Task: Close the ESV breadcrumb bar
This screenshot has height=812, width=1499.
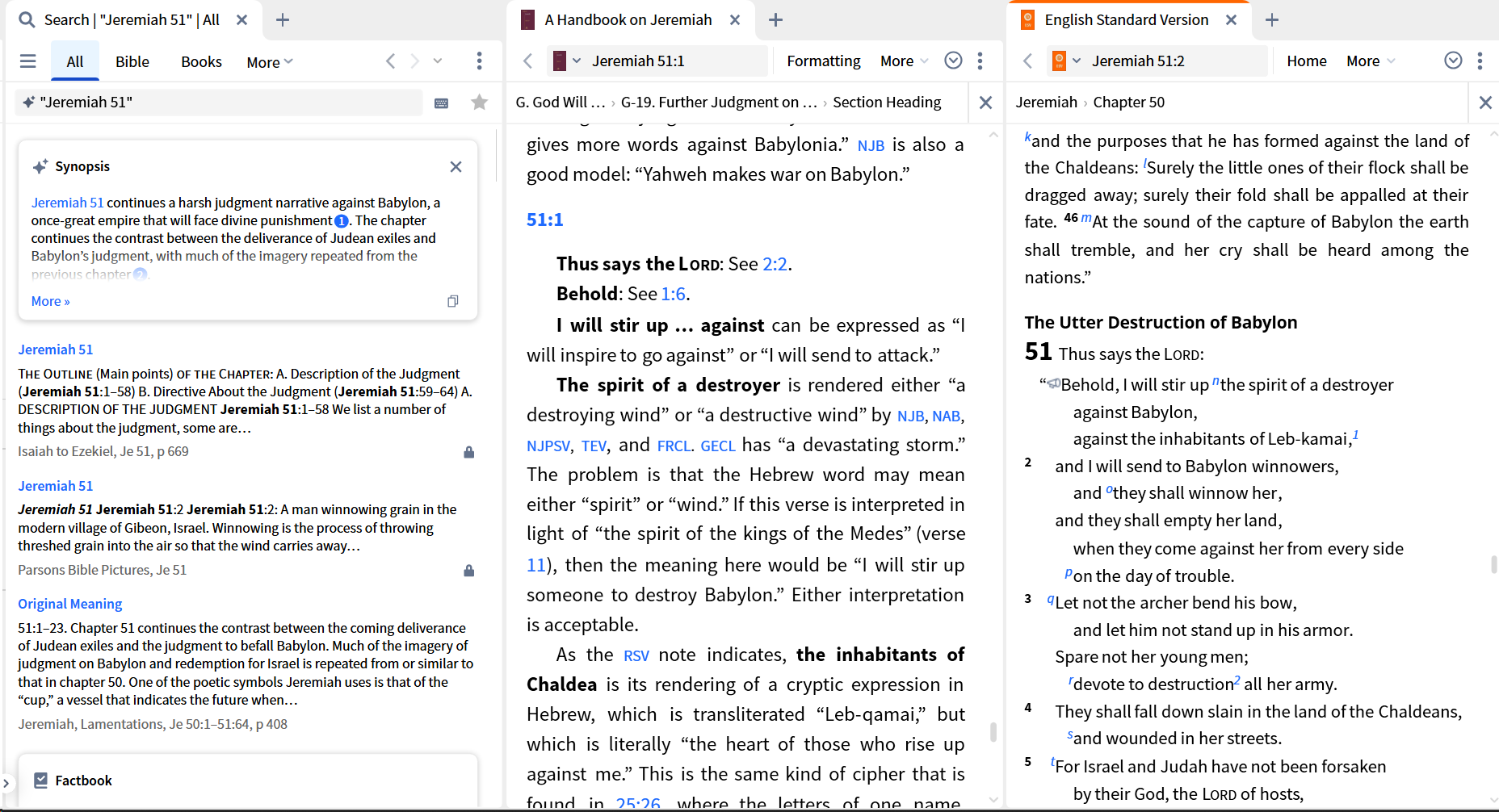Action: (1485, 103)
